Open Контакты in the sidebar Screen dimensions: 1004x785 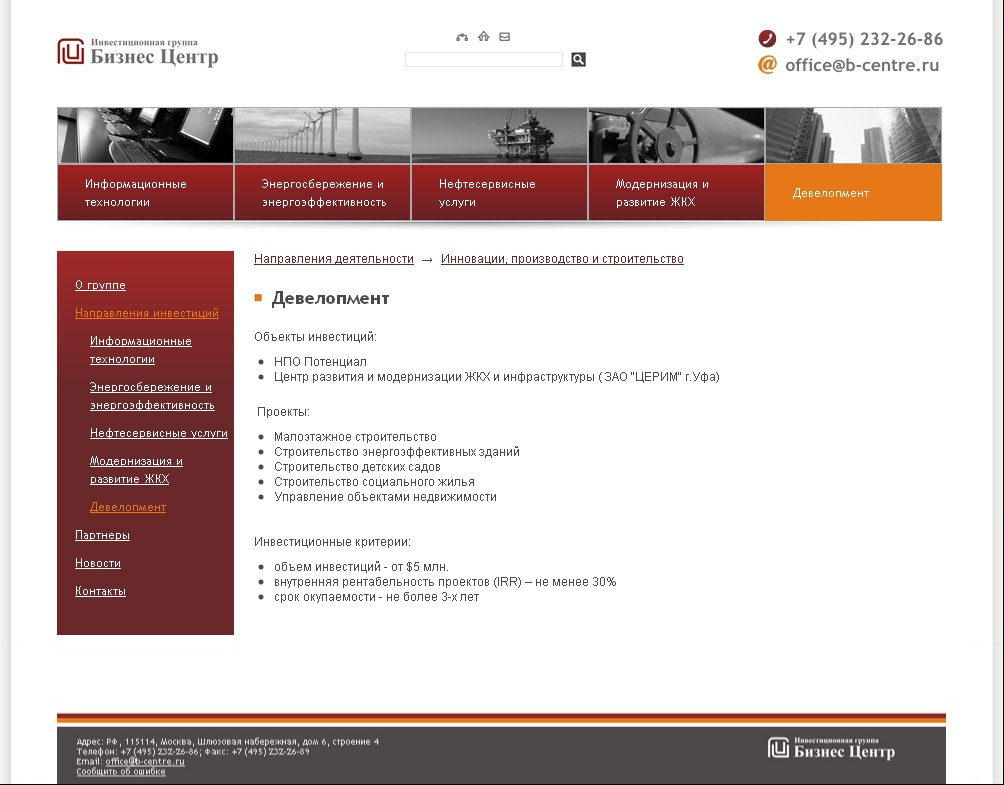(100, 592)
